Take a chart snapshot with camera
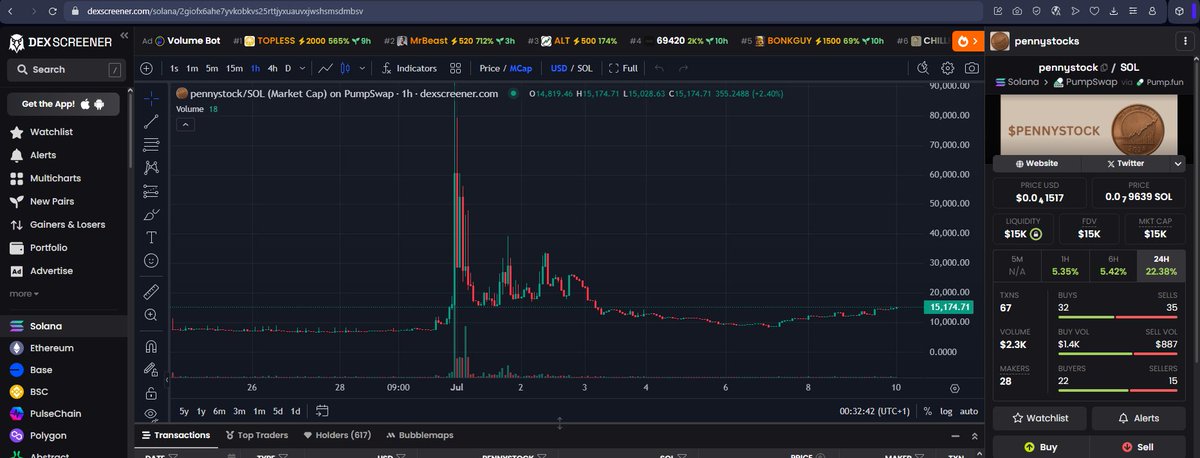1200x458 pixels. [x=972, y=68]
